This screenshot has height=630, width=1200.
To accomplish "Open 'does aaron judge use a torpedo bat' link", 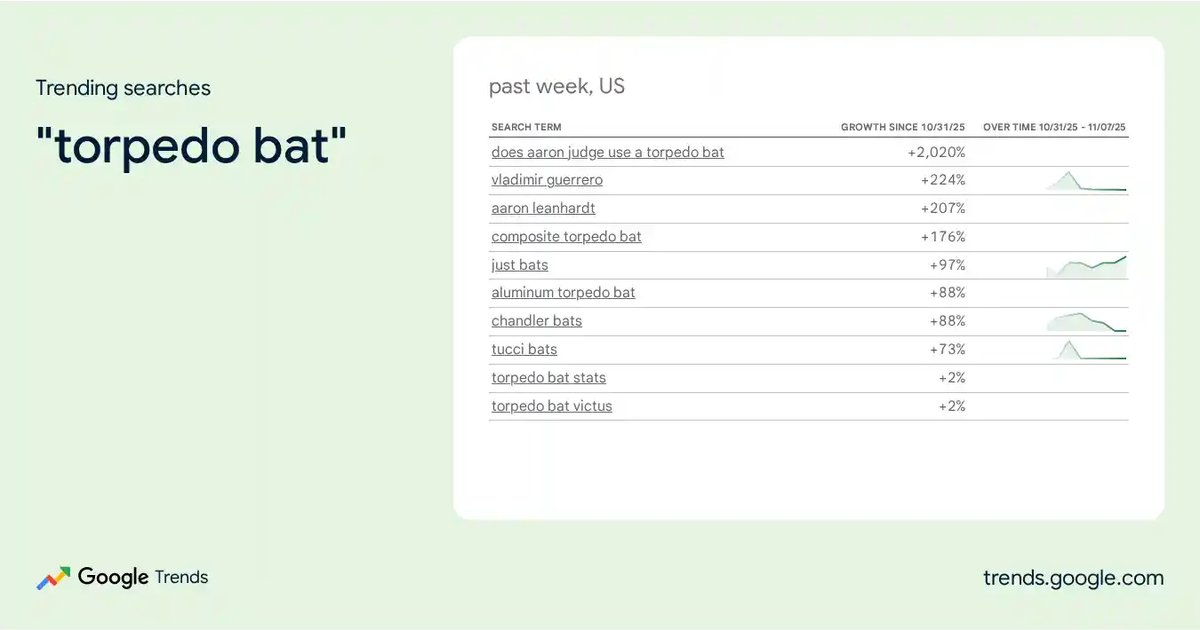I will [607, 152].
